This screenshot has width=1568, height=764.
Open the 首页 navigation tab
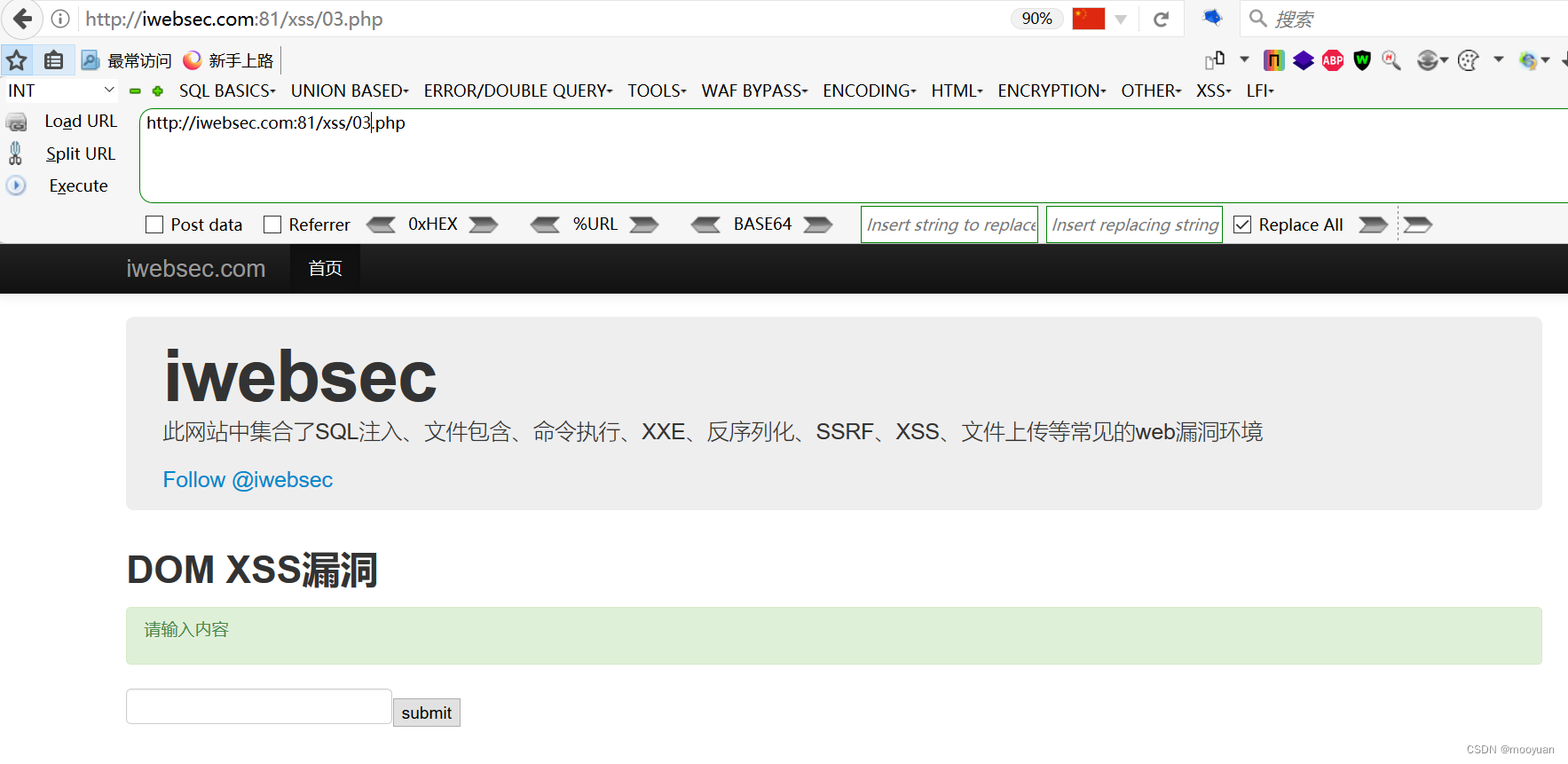coord(325,268)
